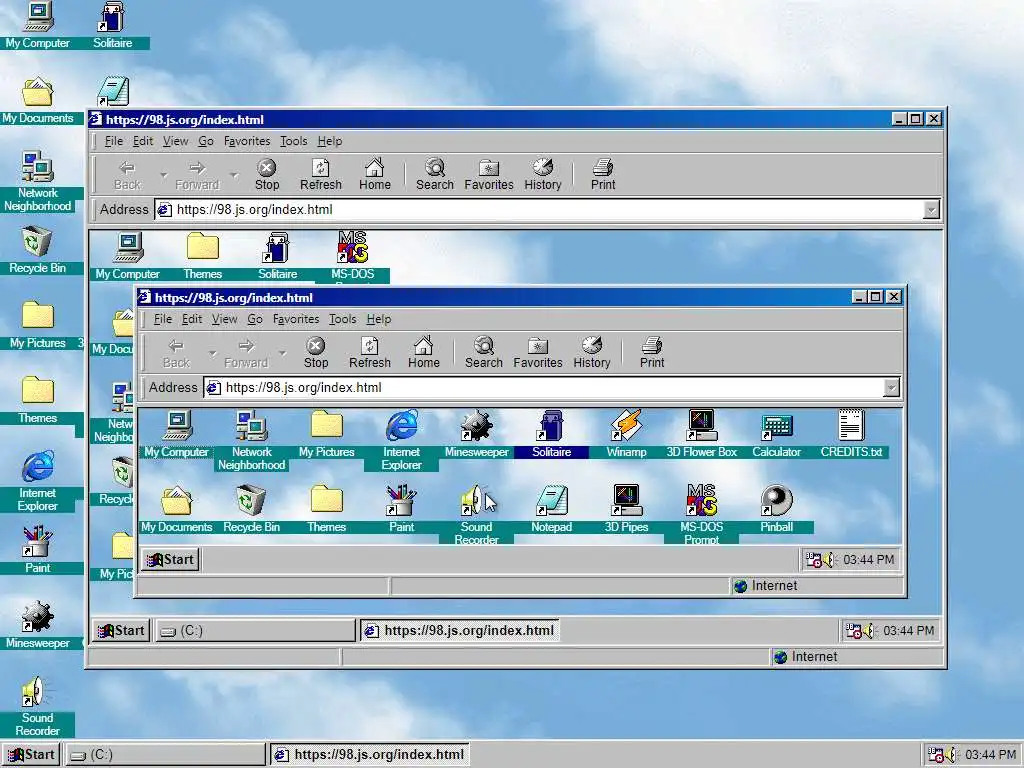Click the innermost nested Start button
The image size is (1024, 768).
(x=170, y=560)
